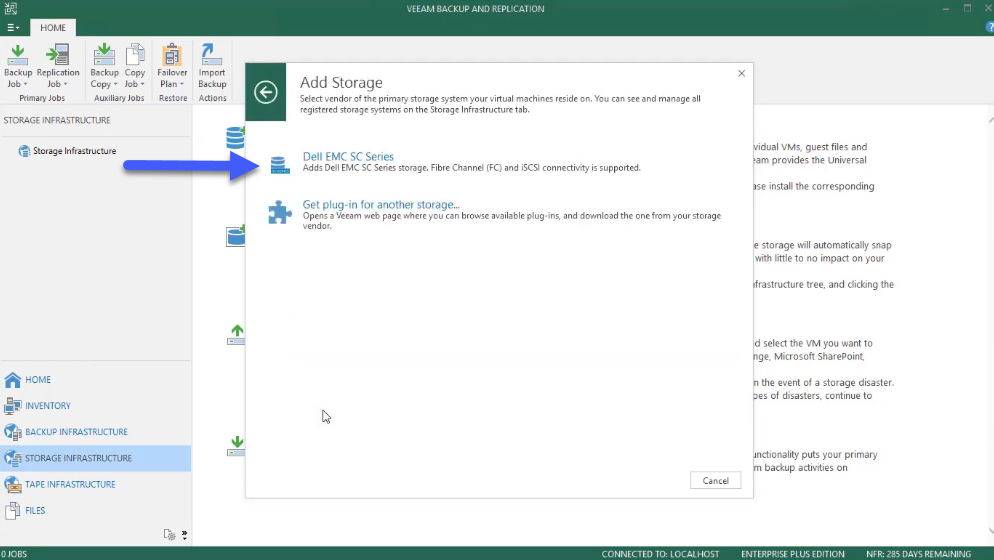Image resolution: width=994 pixels, height=560 pixels.
Task: Open the Dell EMC SC Series link
Action: click(348, 156)
